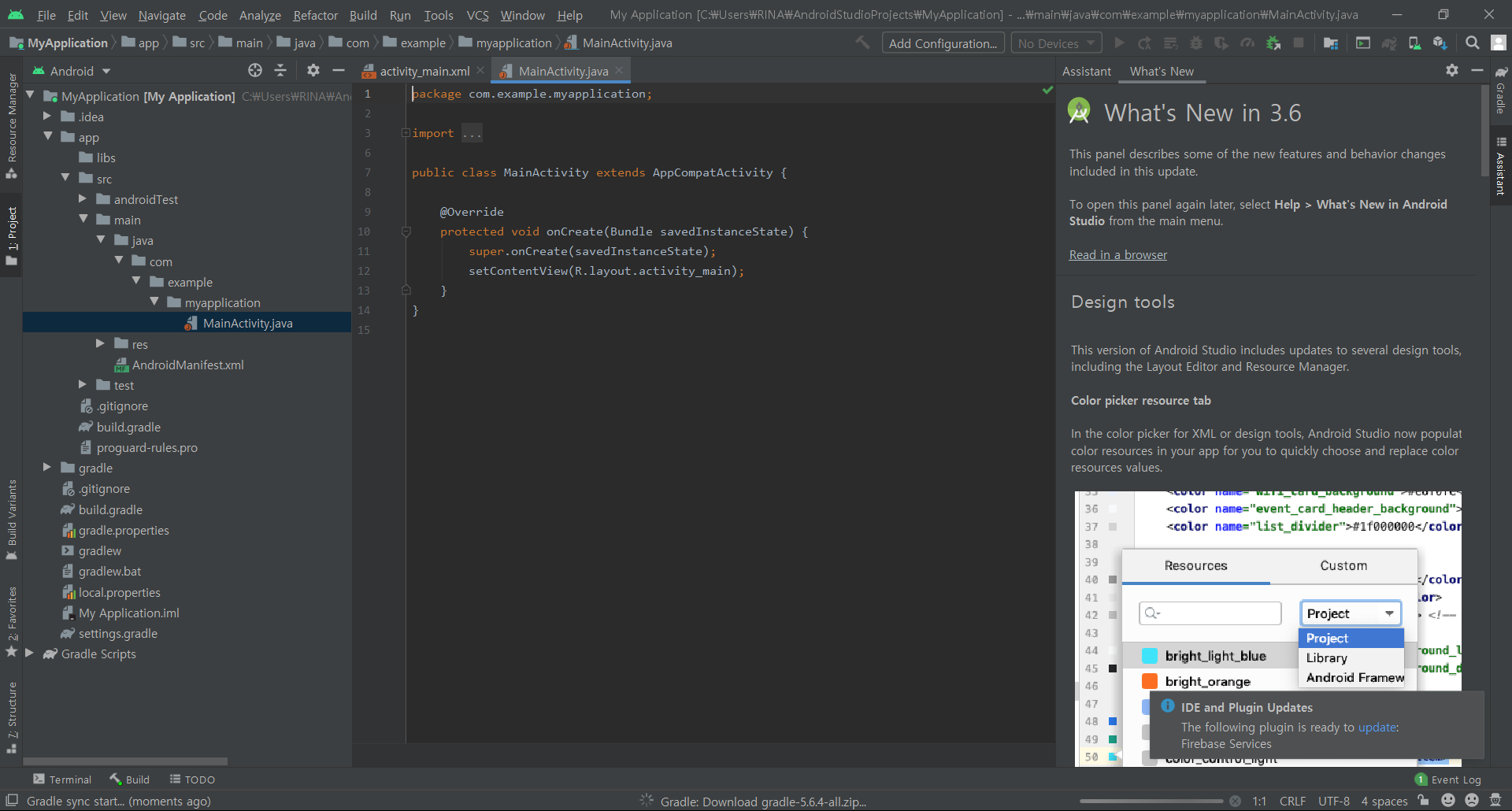Image resolution: width=1512 pixels, height=811 pixels.
Task: Cancel Gradle download progress with X
Action: [1236, 802]
